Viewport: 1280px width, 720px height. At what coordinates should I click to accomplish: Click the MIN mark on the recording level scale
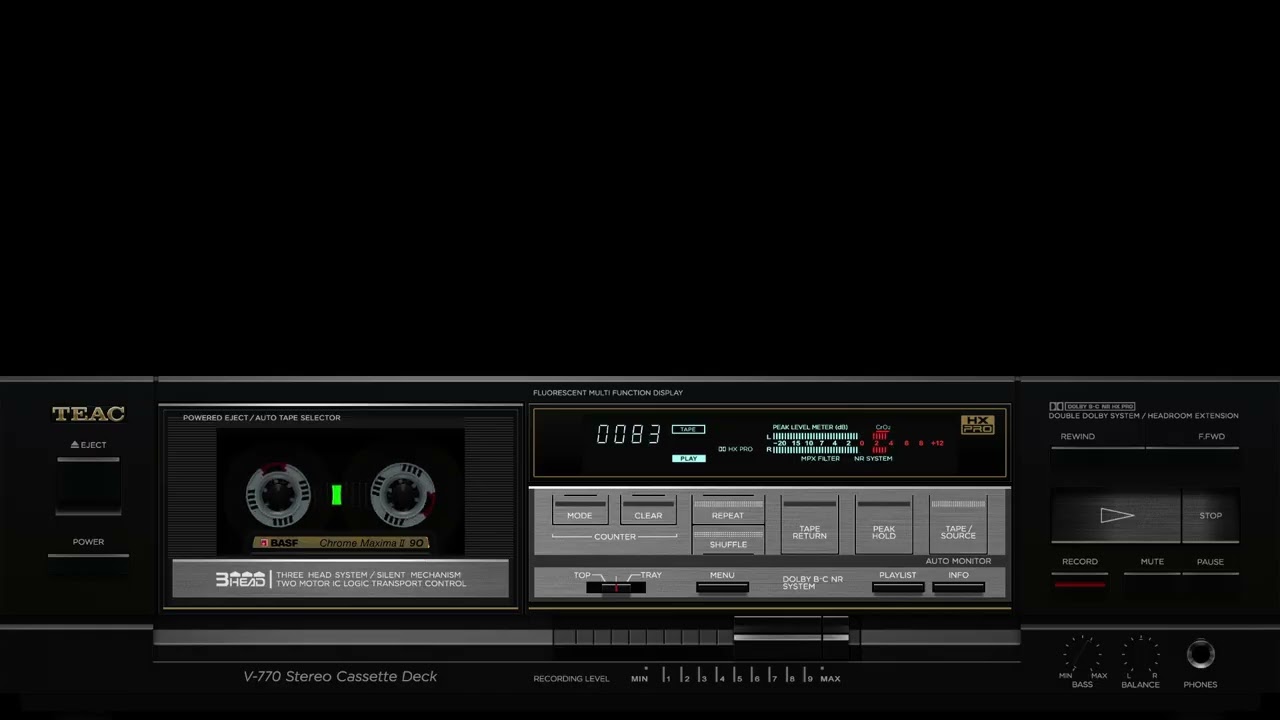click(x=639, y=679)
